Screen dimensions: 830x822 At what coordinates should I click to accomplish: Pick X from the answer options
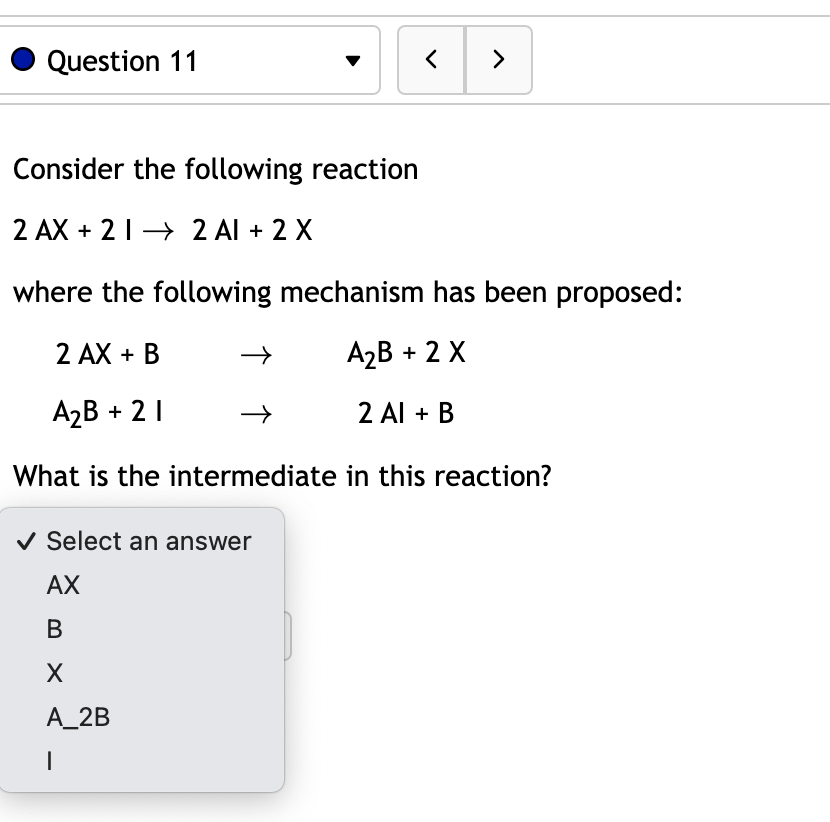54,672
